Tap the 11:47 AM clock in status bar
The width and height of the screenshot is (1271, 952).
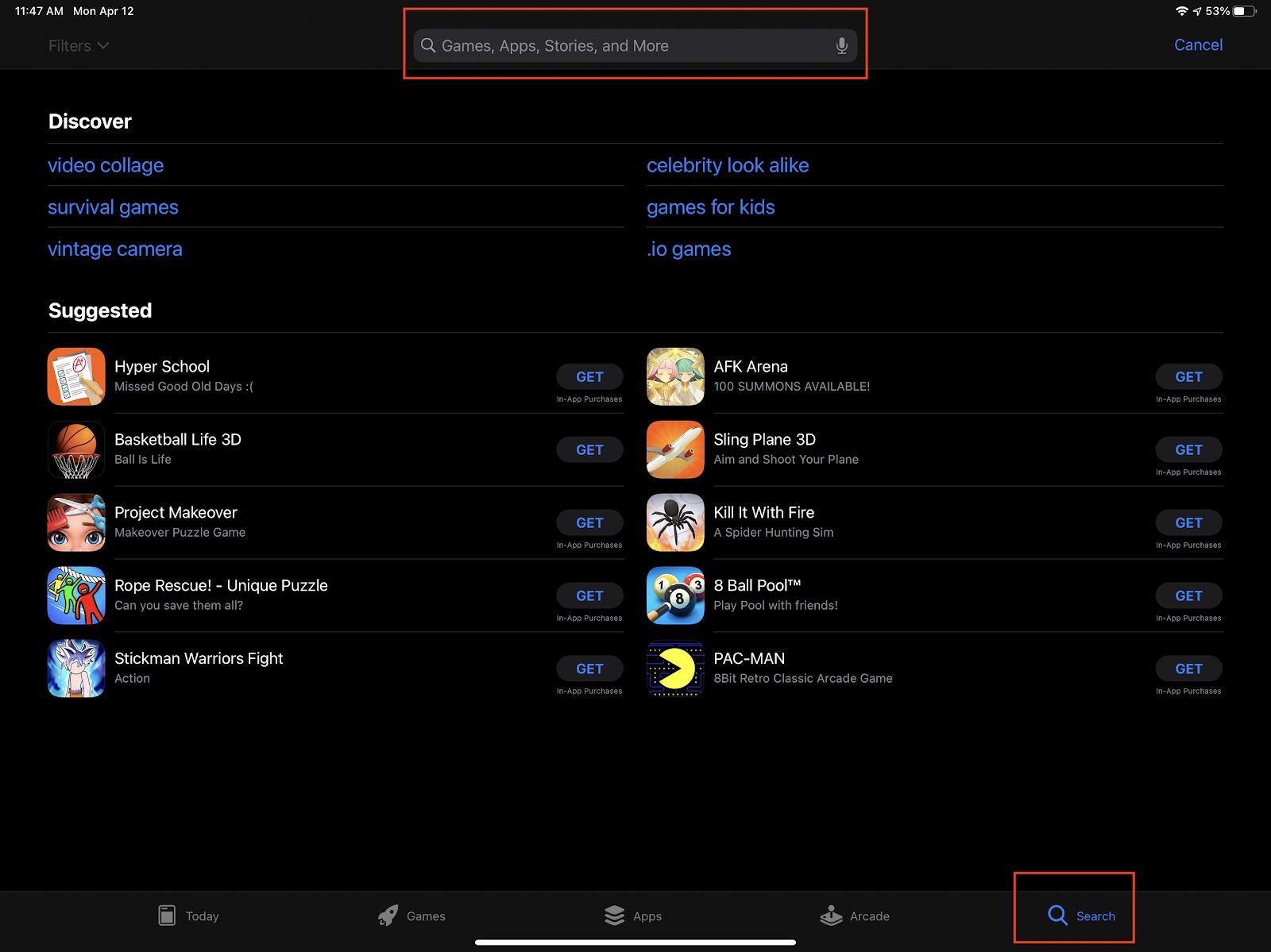click(x=39, y=11)
